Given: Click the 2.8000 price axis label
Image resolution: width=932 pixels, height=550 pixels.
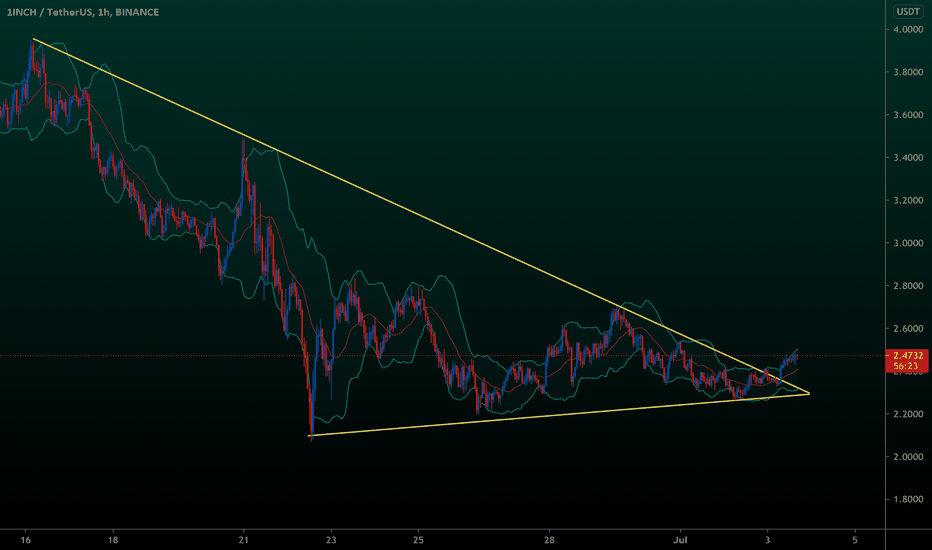Looking at the screenshot, I should 908,286.
